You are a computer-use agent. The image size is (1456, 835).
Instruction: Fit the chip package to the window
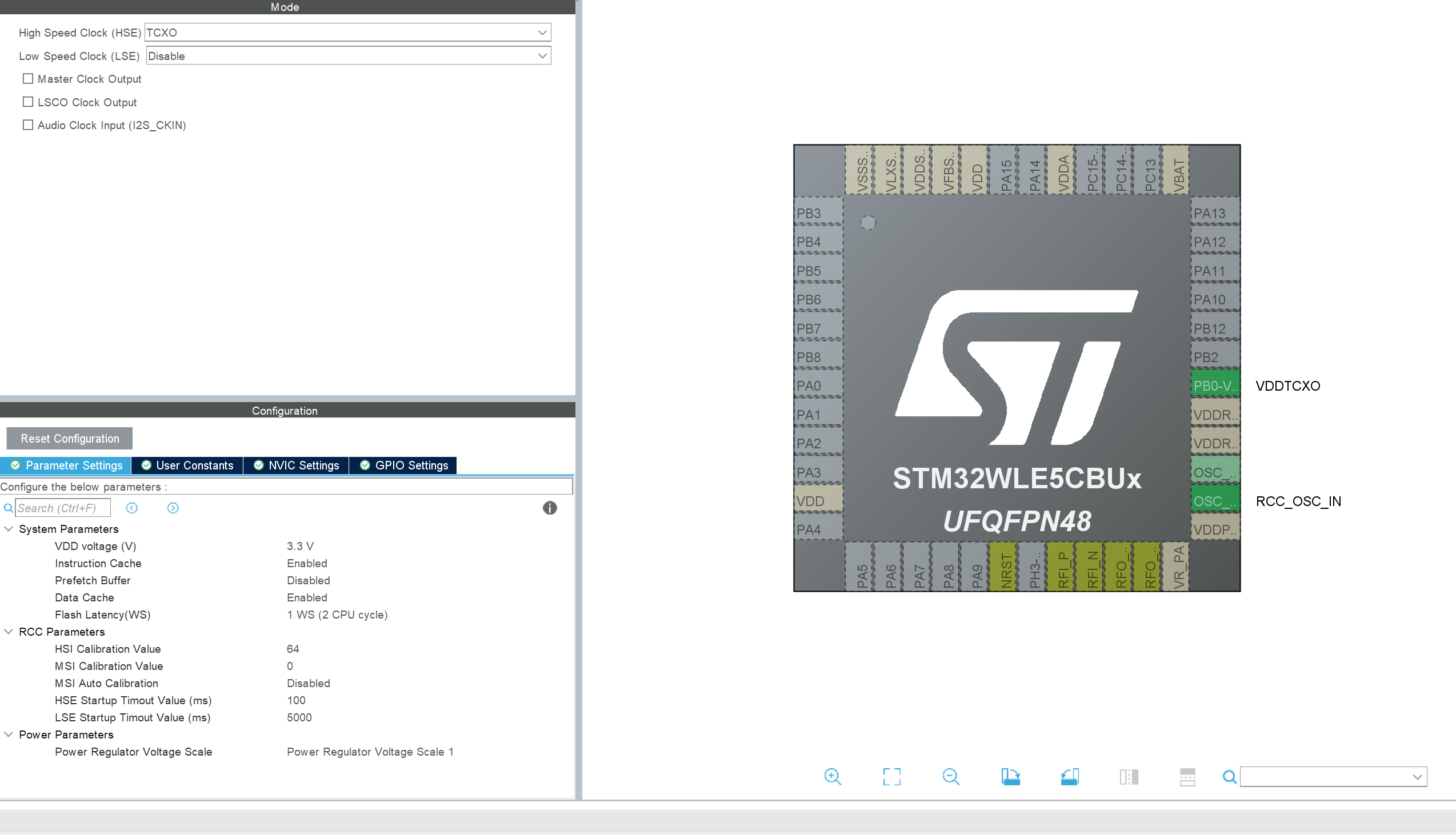pyautogui.click(x=892, y=777)
